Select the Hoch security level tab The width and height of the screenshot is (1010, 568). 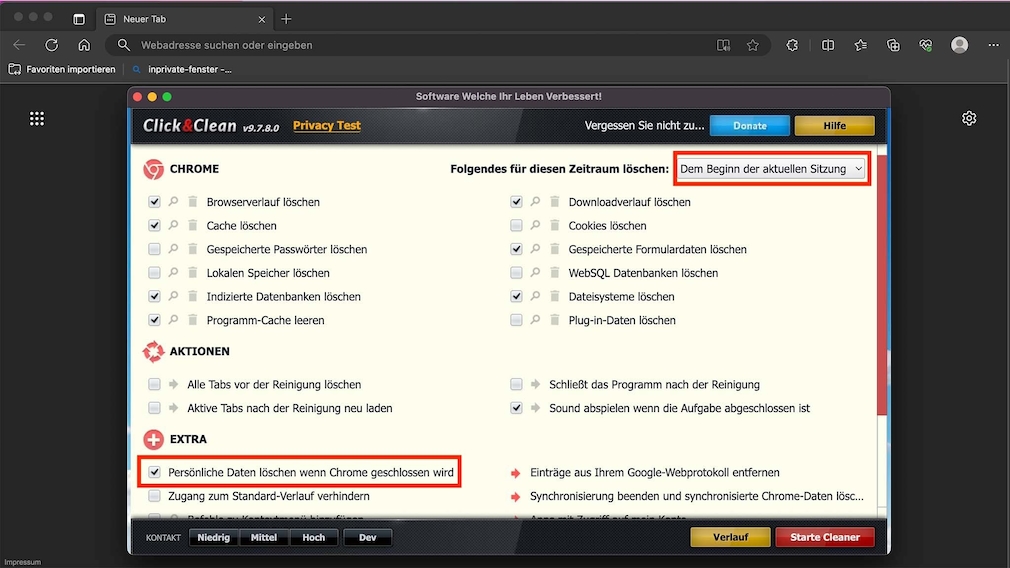313,537
